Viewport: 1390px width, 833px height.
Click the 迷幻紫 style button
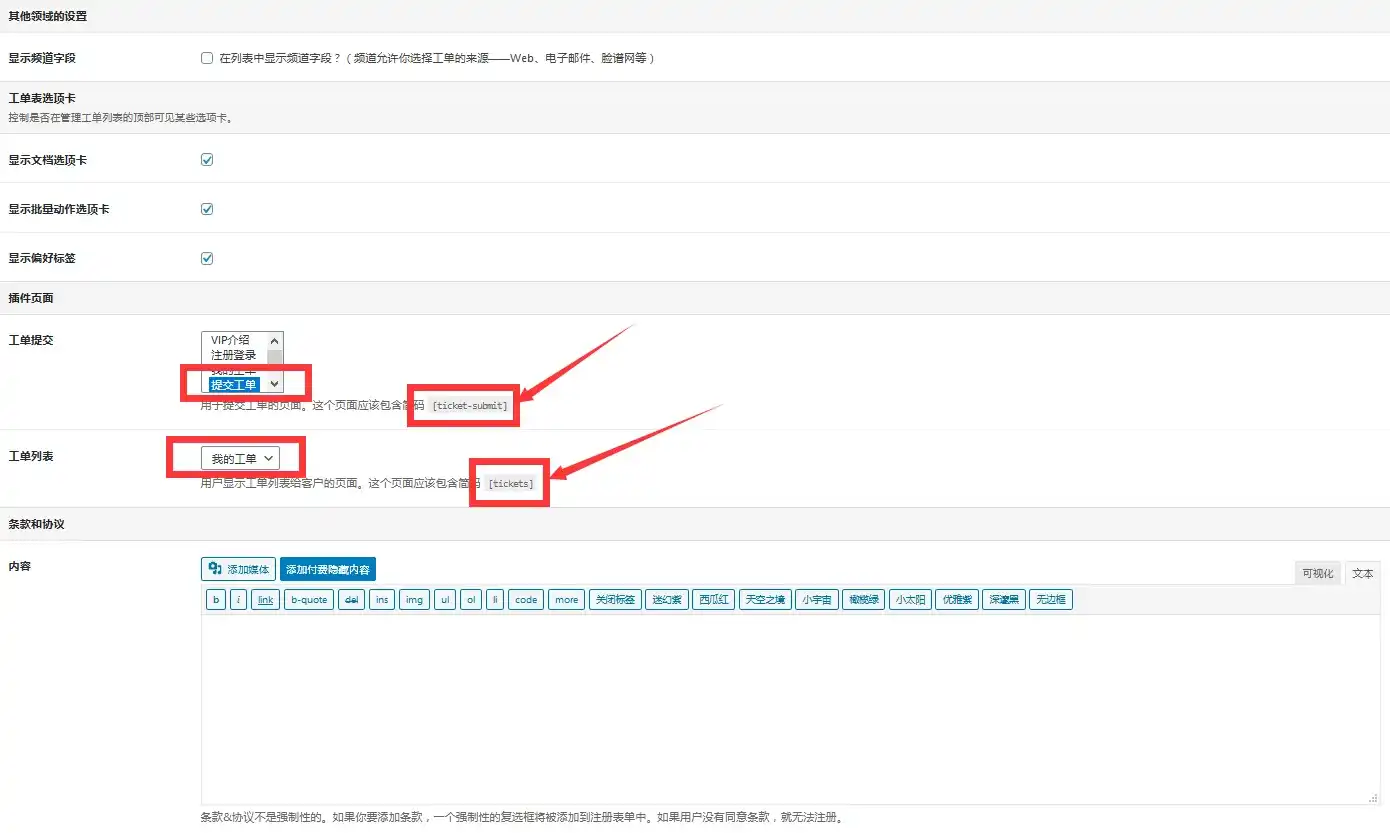[x=667, y=600]
